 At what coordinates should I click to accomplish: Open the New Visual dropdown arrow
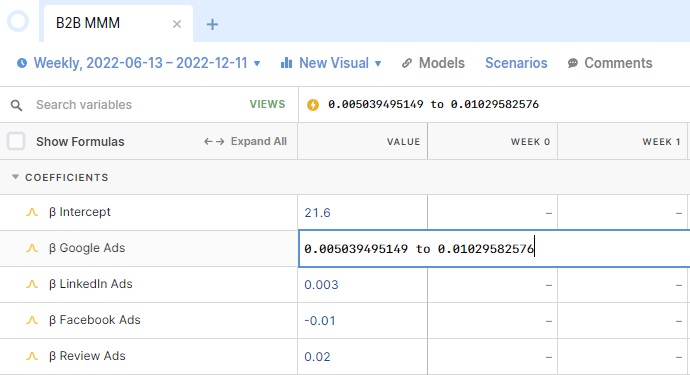coord(378,63)
